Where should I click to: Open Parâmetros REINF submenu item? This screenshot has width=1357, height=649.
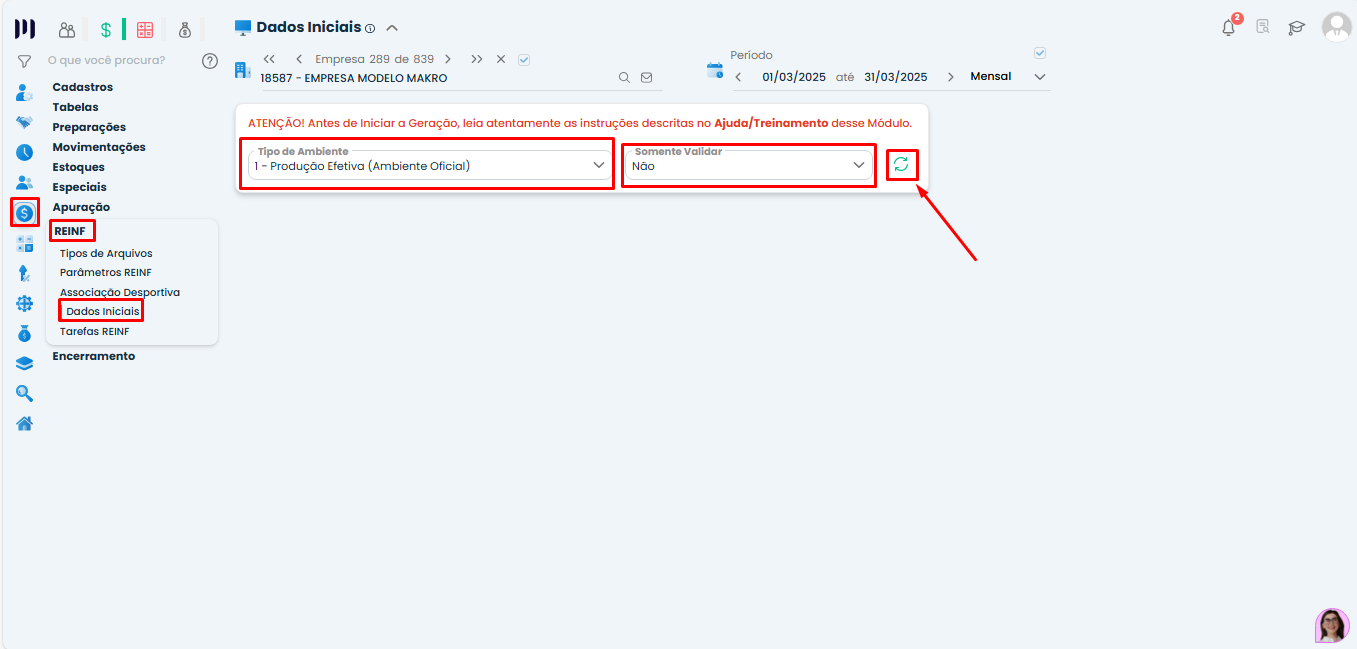tap(106, 273)
